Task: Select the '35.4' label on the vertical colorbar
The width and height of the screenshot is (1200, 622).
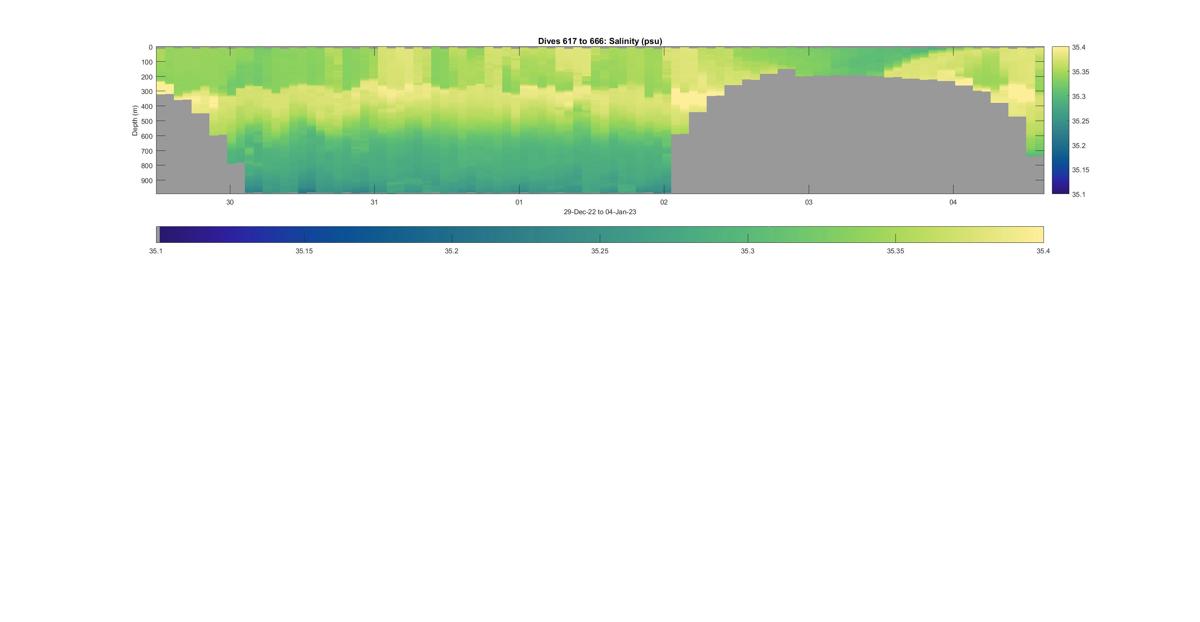Action: 1079,47
